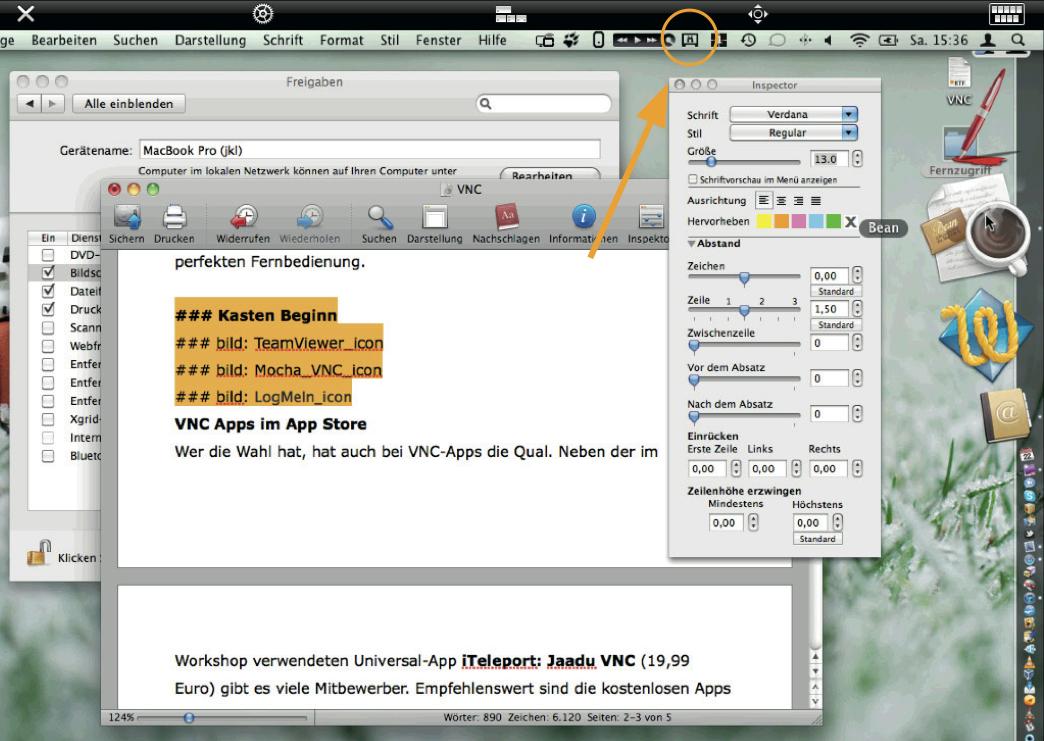Click the Drucken printer icon in Bean's toolbar
The image size is (1044, 741).
(174, 217)
